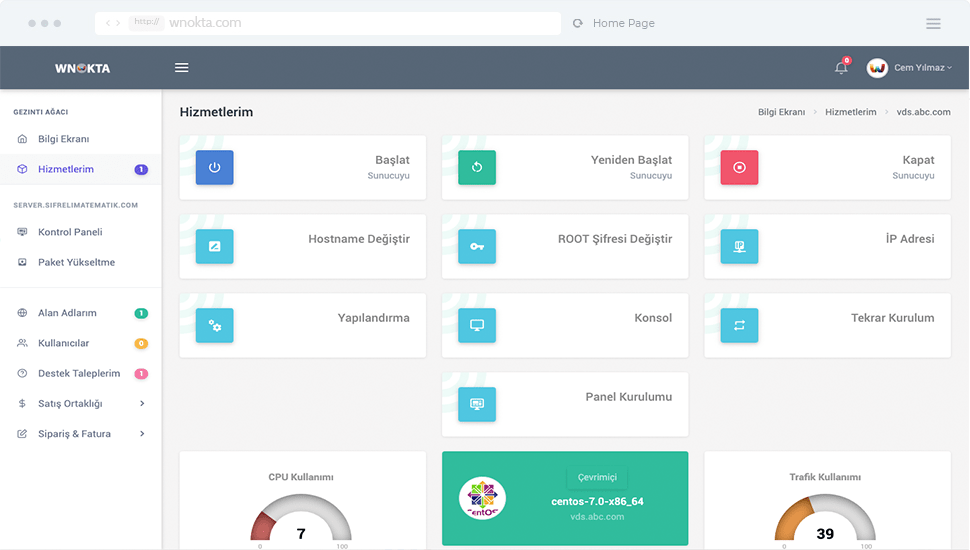Toggle the sidebar hamburger menu
Screen dimensions: 970x550
point(181,68)
